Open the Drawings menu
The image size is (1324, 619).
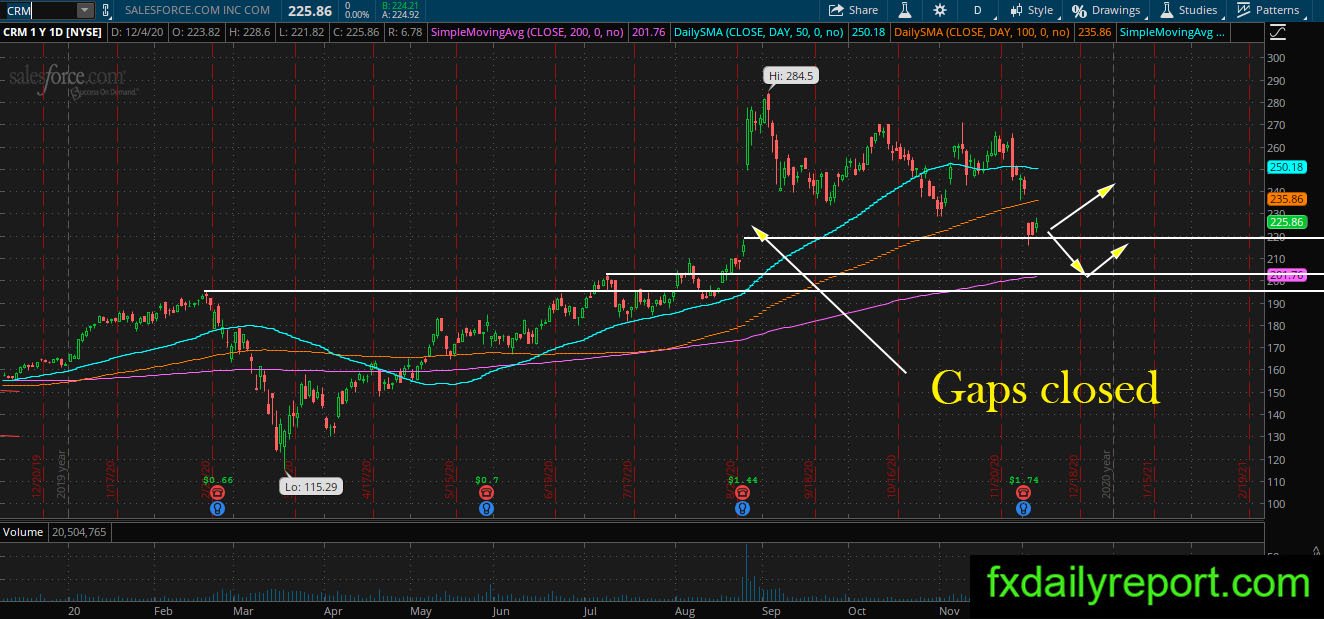pyautogui.click(x=1106, y=10)
